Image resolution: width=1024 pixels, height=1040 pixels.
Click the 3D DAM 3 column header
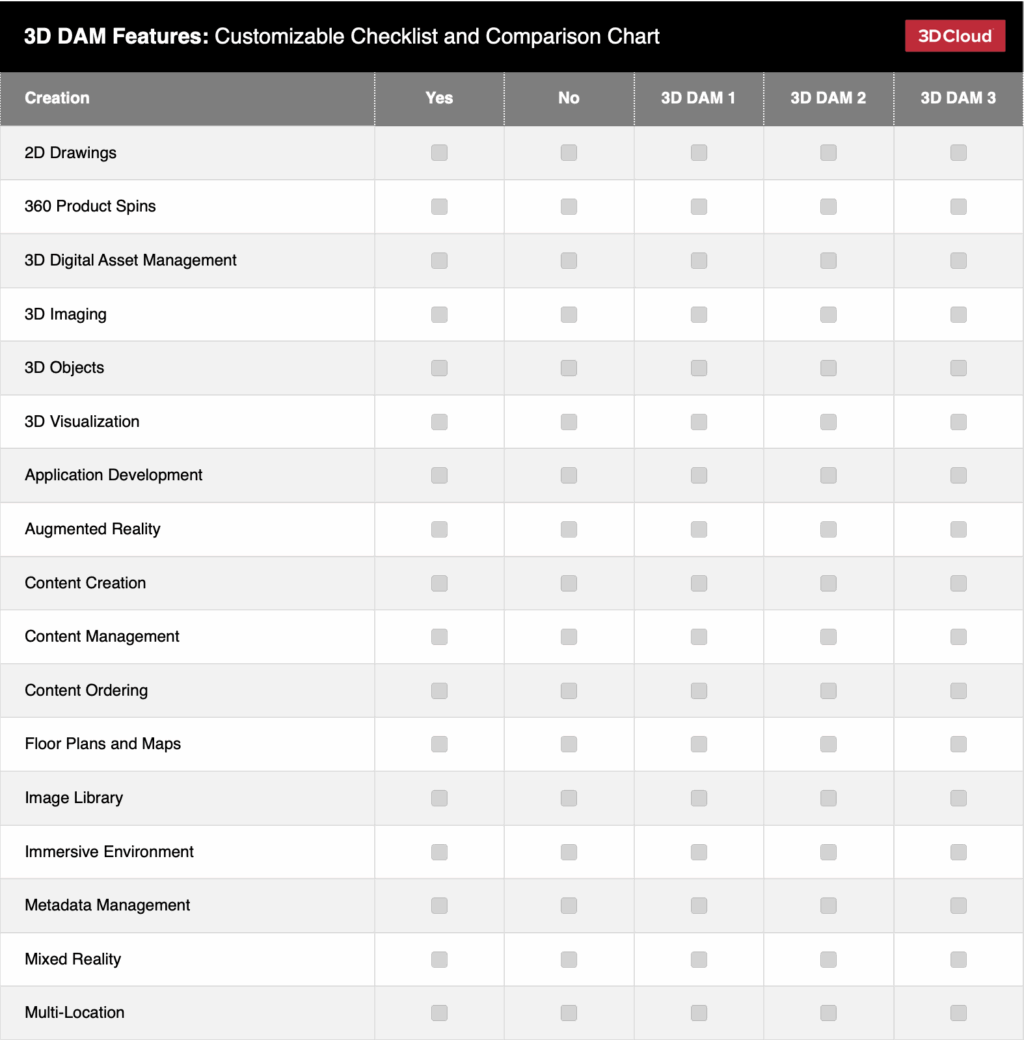click(x=958, y=98)
